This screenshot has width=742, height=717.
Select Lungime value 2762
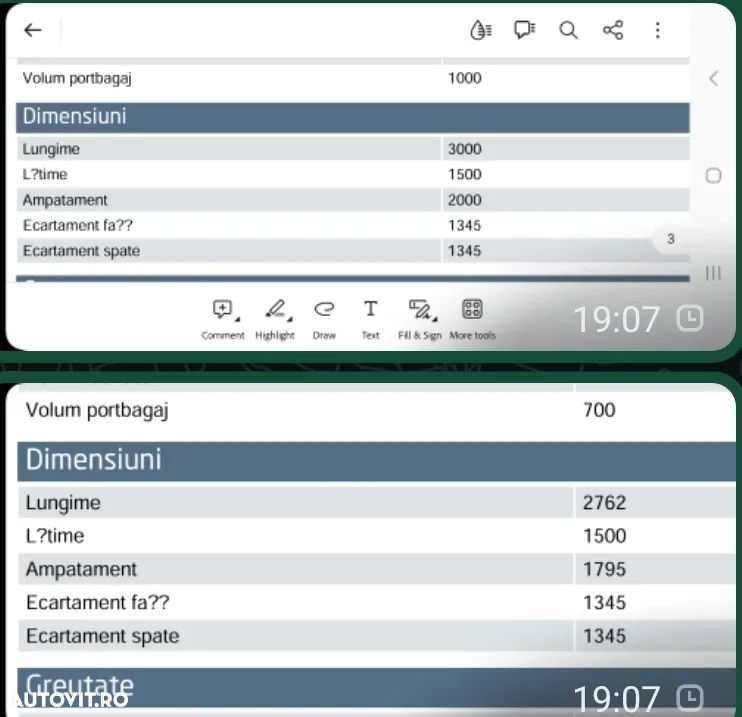point(604,503)
